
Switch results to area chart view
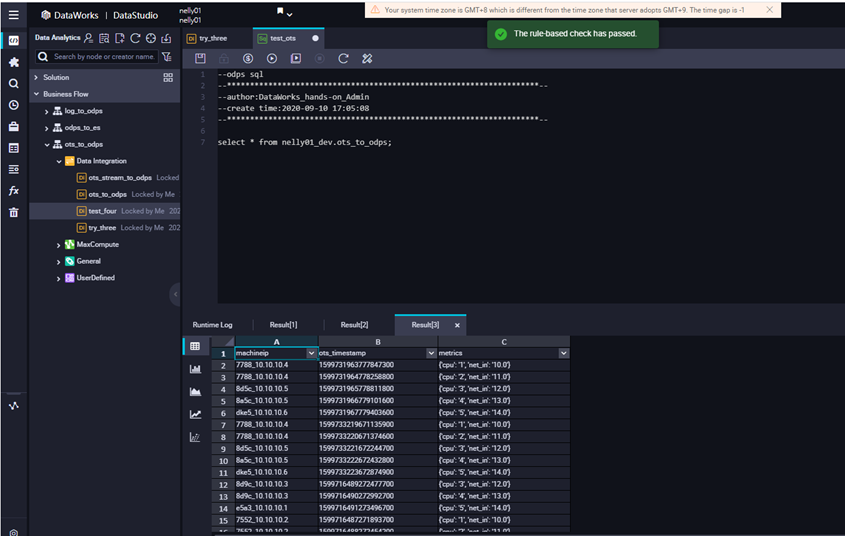(195, 392)
